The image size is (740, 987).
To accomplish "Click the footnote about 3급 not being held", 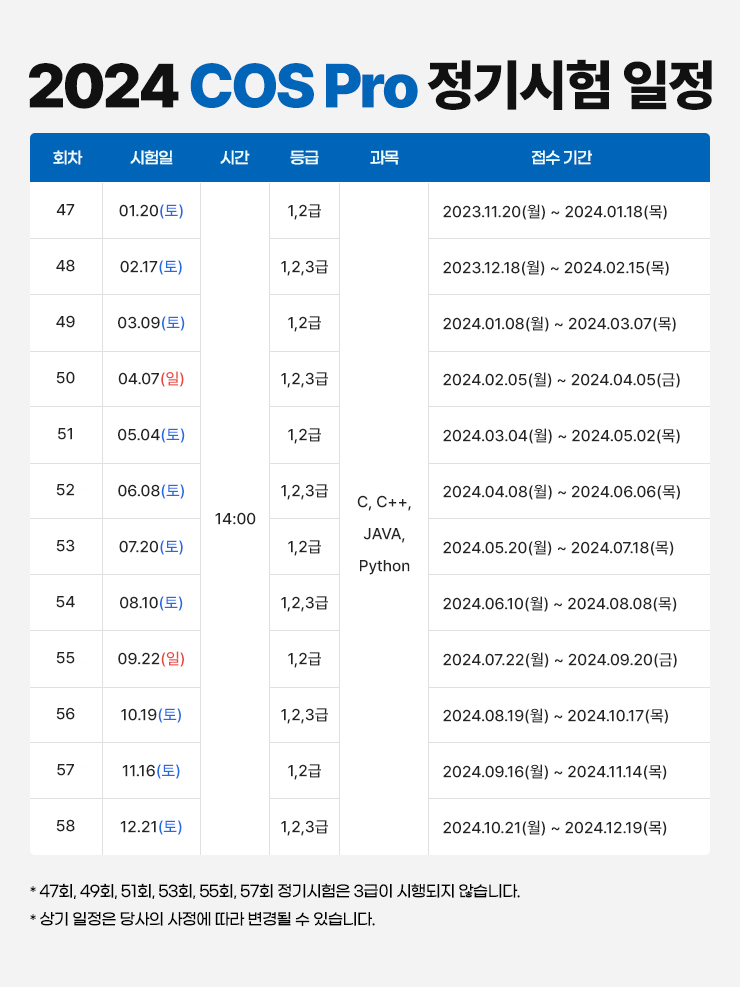I will click(275, 891).
